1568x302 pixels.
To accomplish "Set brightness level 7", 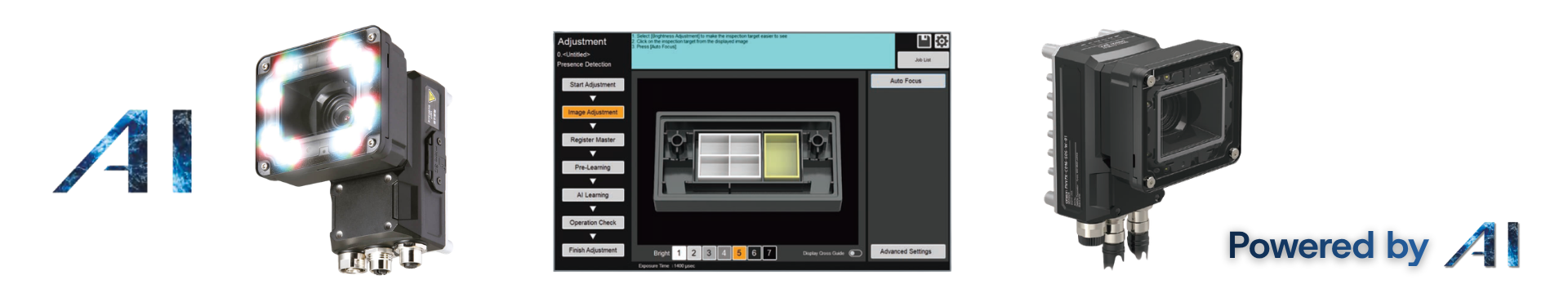I will pyautogui.click(x=768, y=253).
